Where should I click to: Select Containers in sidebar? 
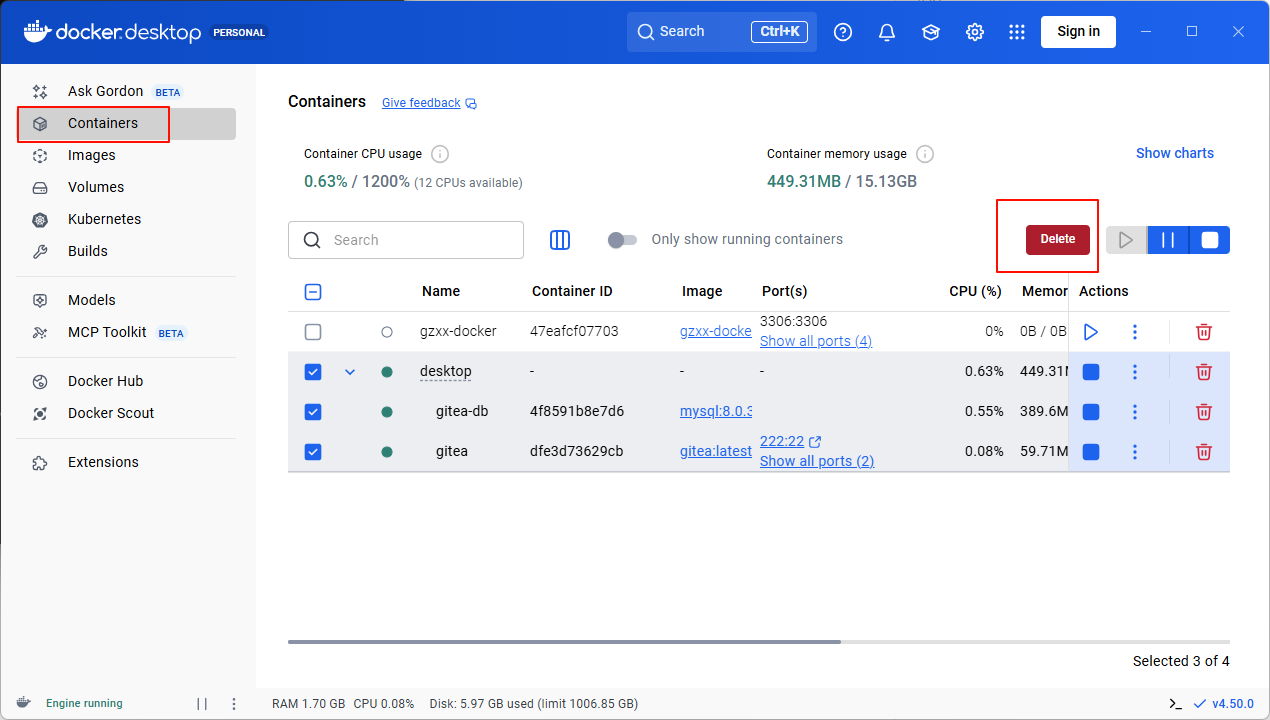click(127, 123)
